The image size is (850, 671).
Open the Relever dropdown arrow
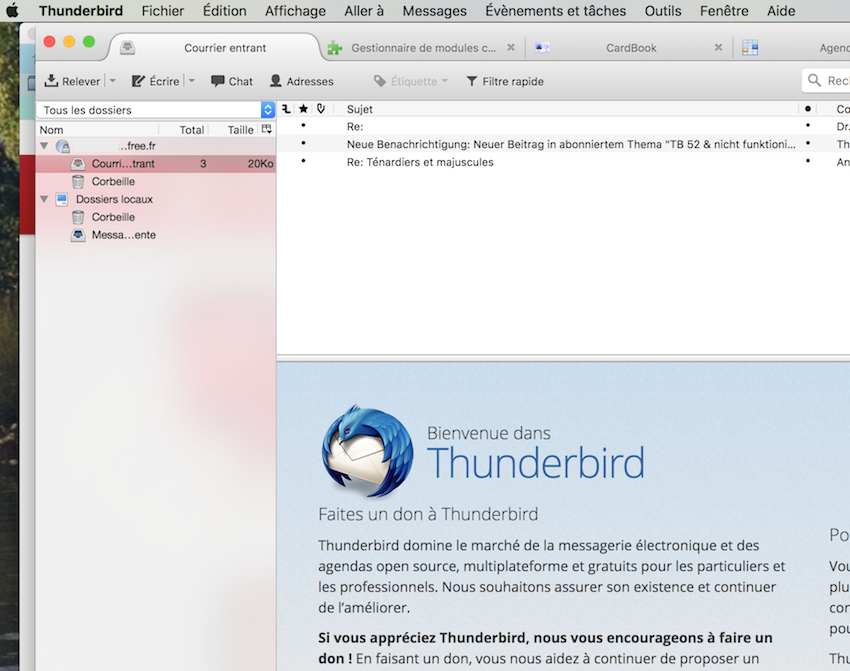tap(113, 81)
